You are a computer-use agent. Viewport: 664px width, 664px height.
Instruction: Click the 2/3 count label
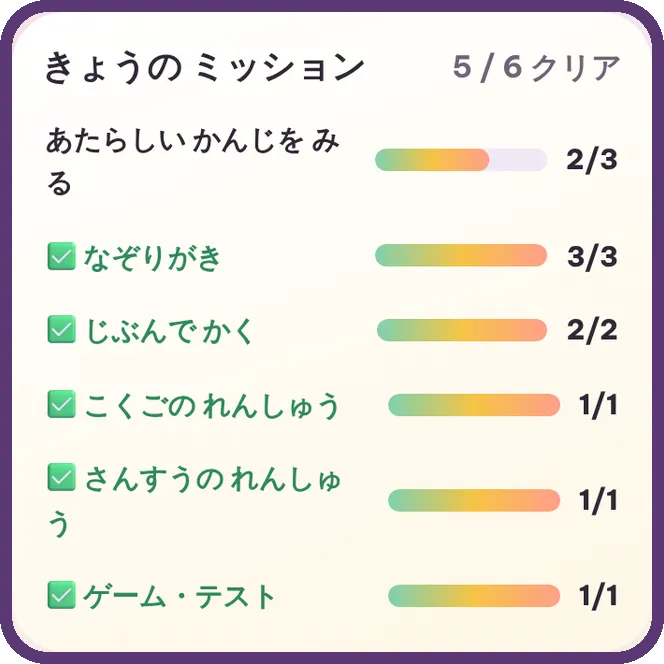click(592, 160)
